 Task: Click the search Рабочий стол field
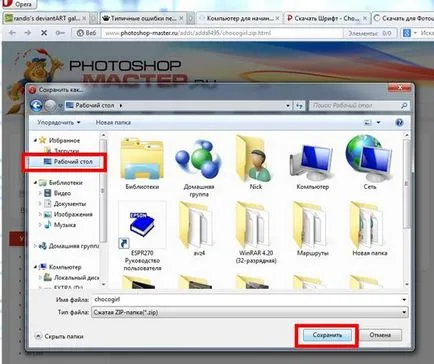[x=358, y=106]
